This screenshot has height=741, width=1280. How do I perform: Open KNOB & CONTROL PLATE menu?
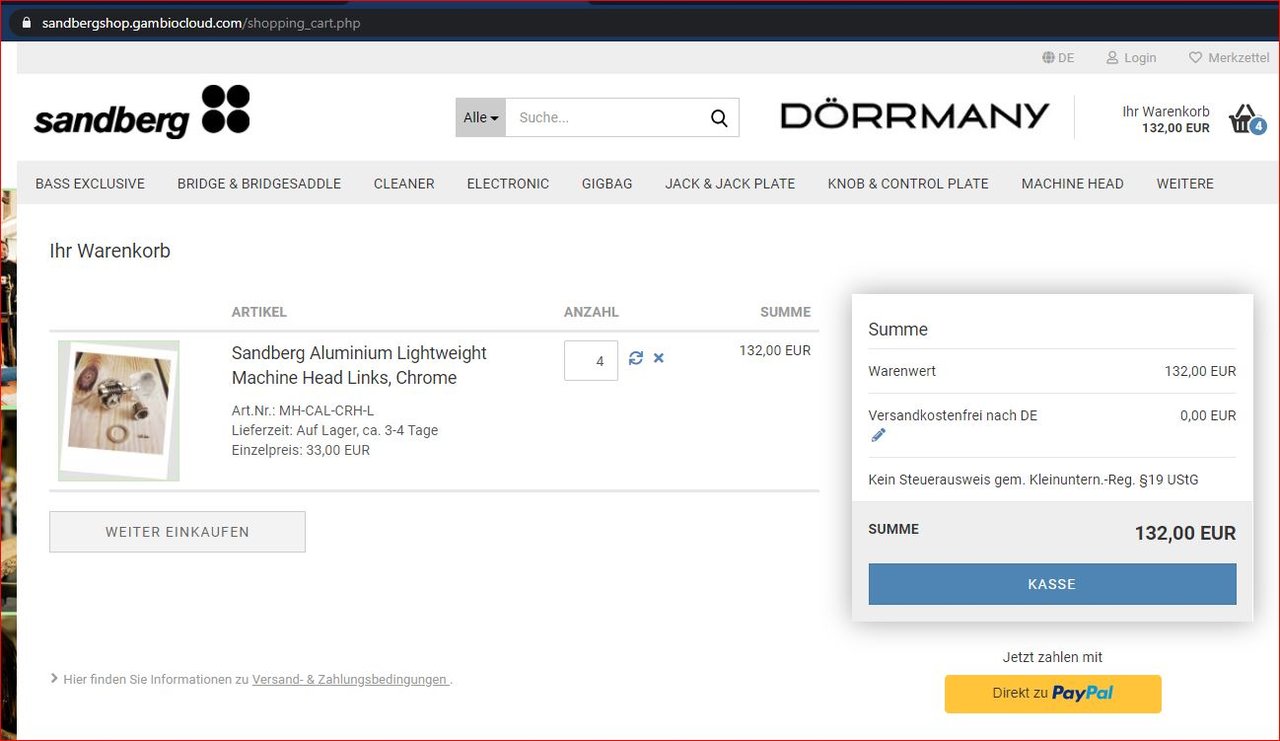tap(908, 183)
